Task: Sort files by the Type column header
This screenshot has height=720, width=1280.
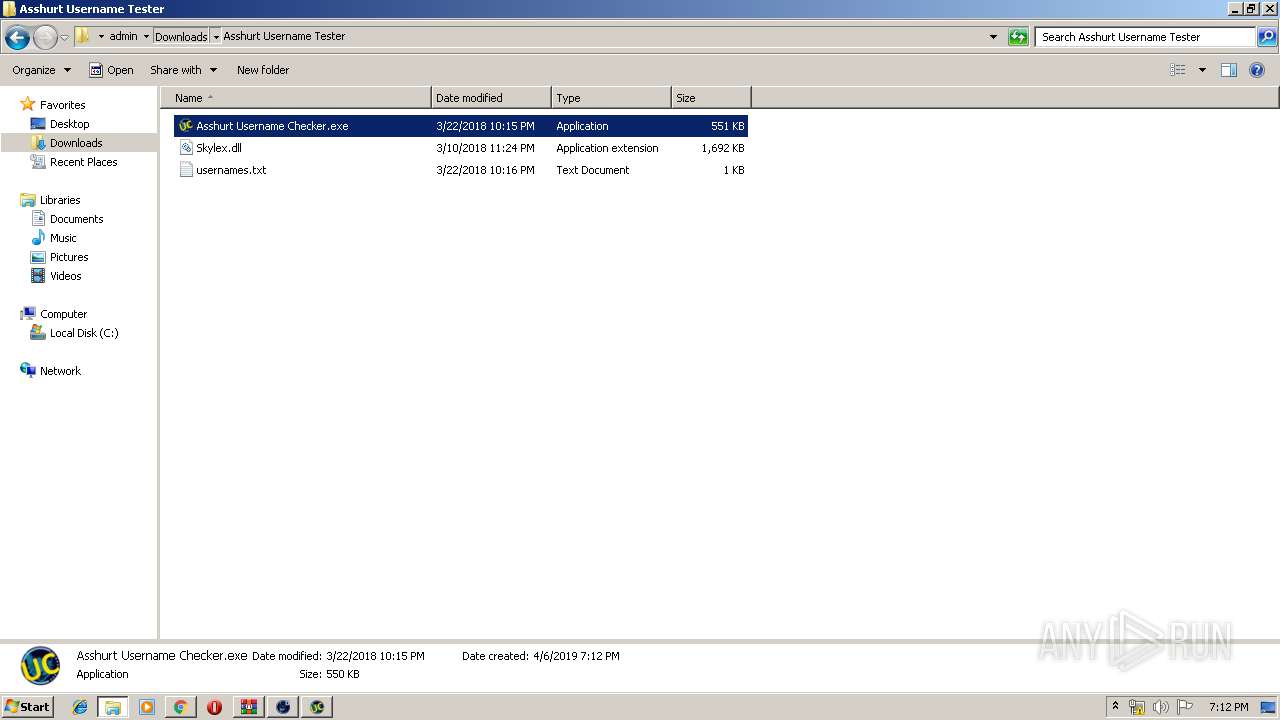Action: click(x=611, y=98)
